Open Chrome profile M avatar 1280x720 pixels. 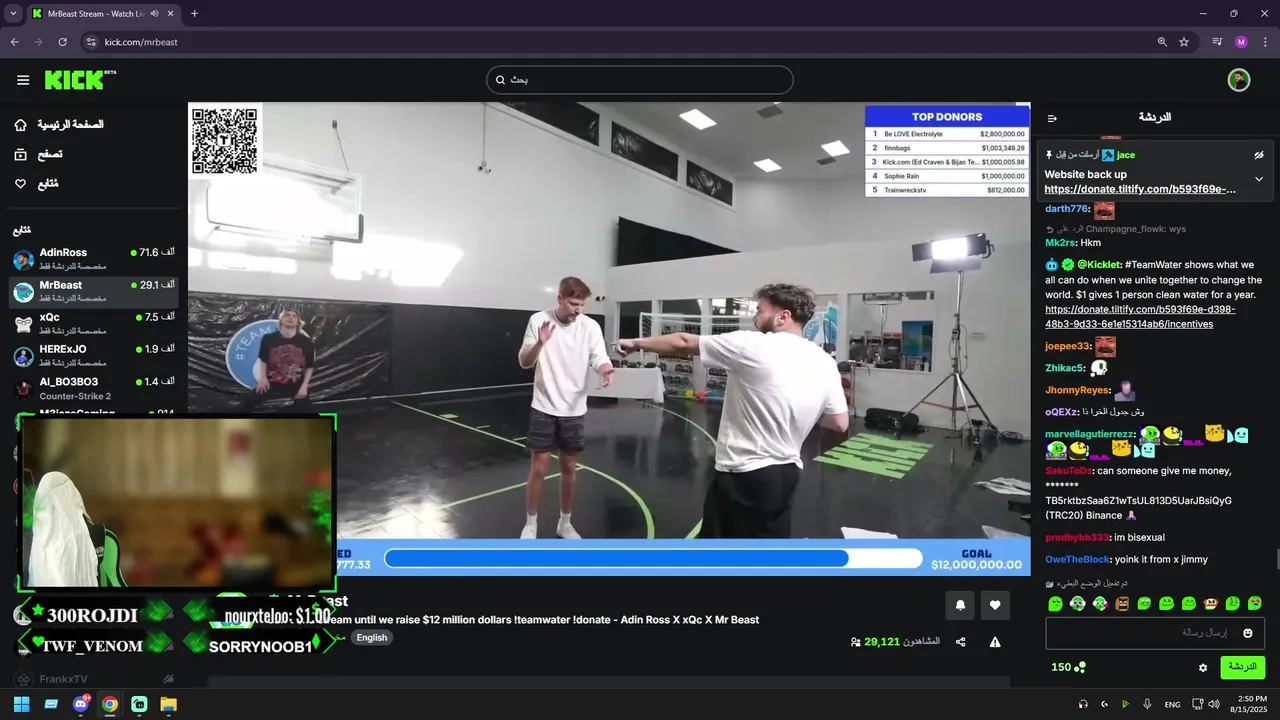tap(1241, 42)
